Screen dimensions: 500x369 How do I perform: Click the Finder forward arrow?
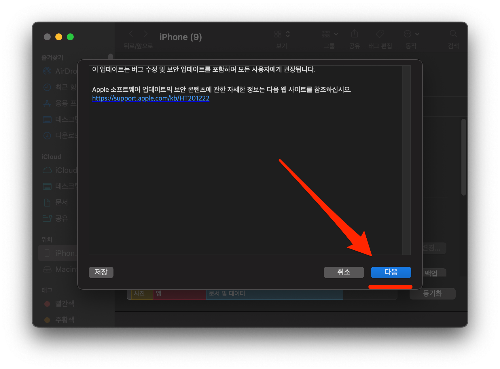(145, 34)
